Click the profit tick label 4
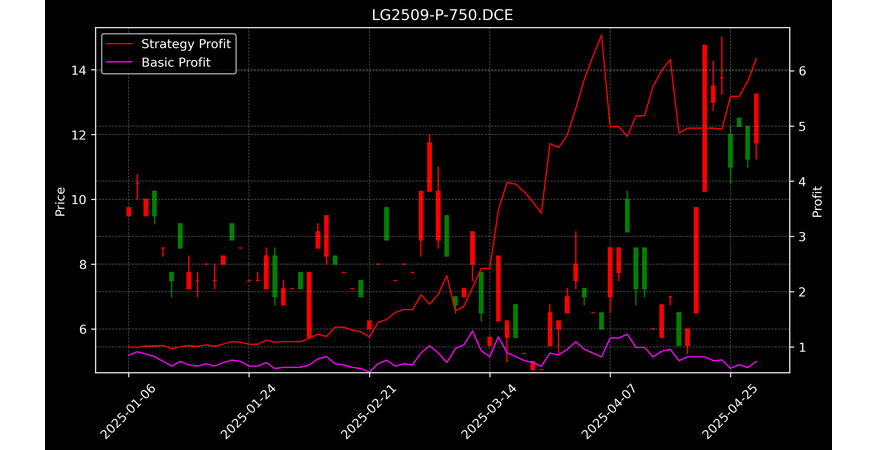This screenshot has width=878, height=450. 802,182
